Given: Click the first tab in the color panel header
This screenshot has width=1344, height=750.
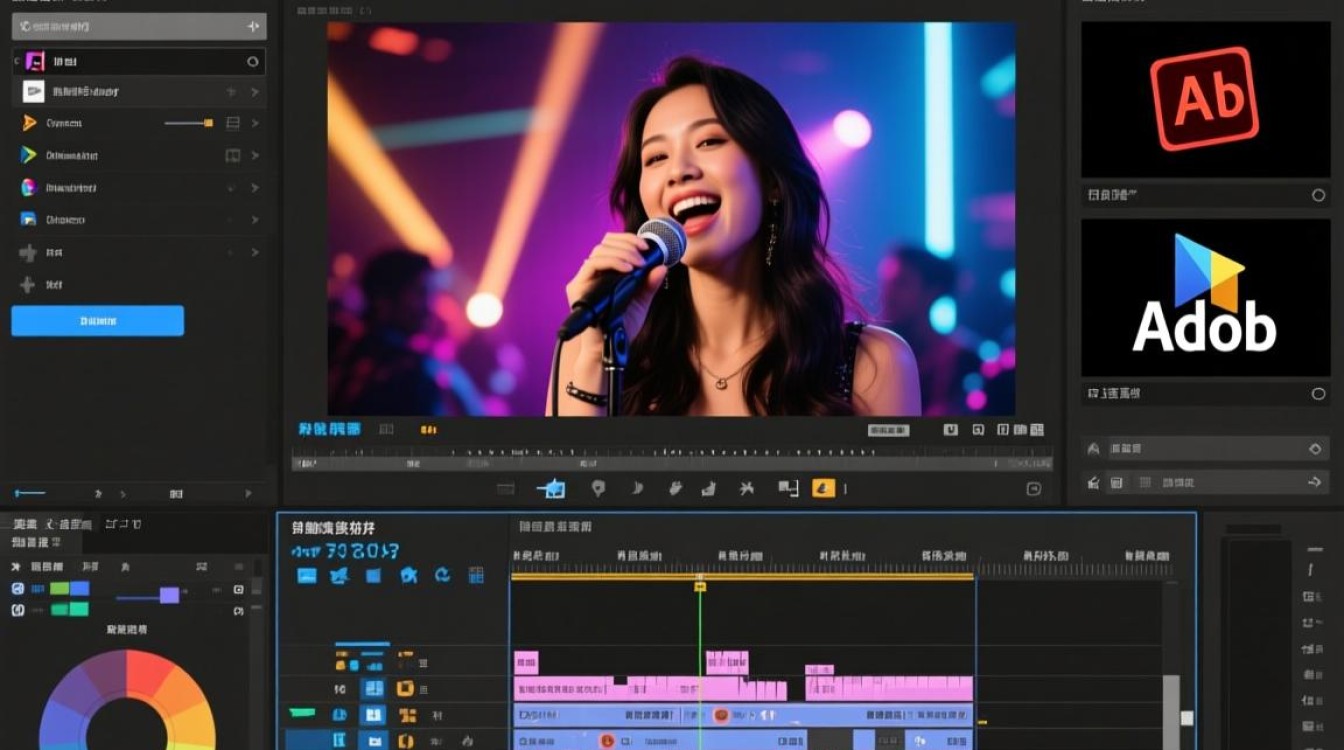Looking at the screenshot, I should tap(24, 524).
